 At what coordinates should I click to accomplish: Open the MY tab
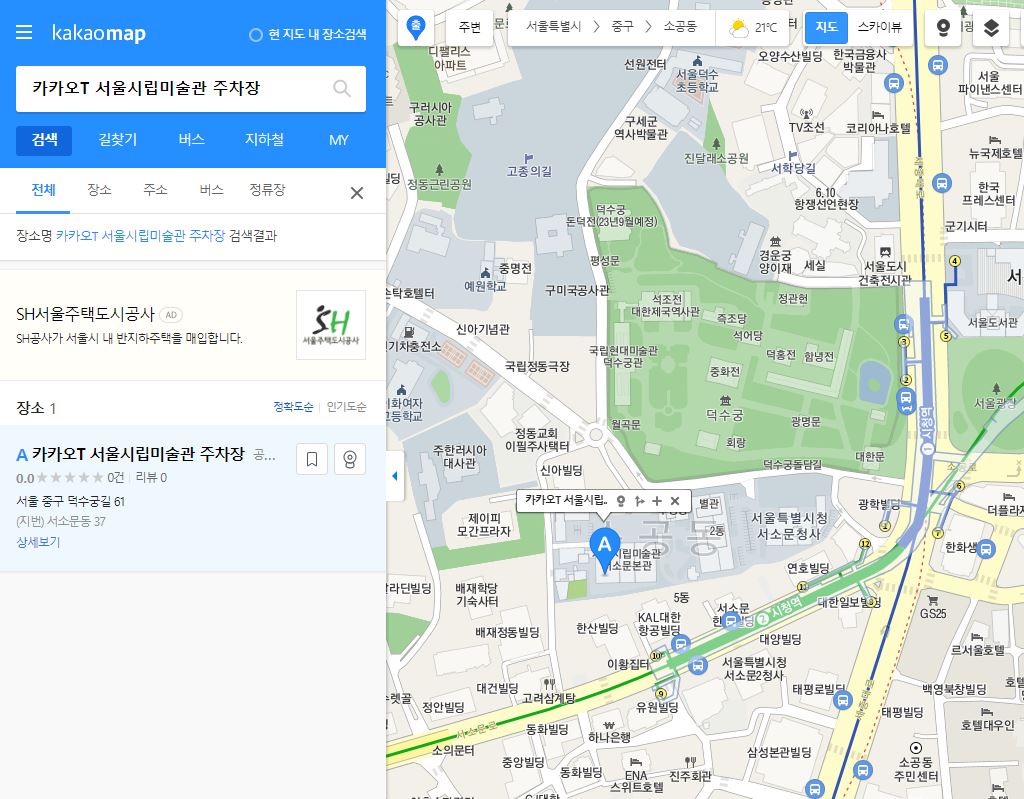[x=338, y=140]
